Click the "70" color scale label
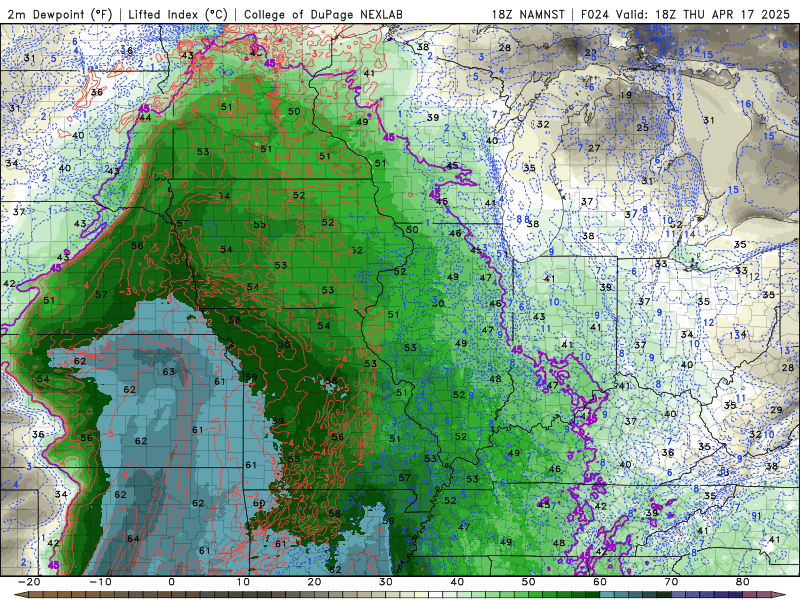This screenshot has width=800, height=600. pos(671,582)
